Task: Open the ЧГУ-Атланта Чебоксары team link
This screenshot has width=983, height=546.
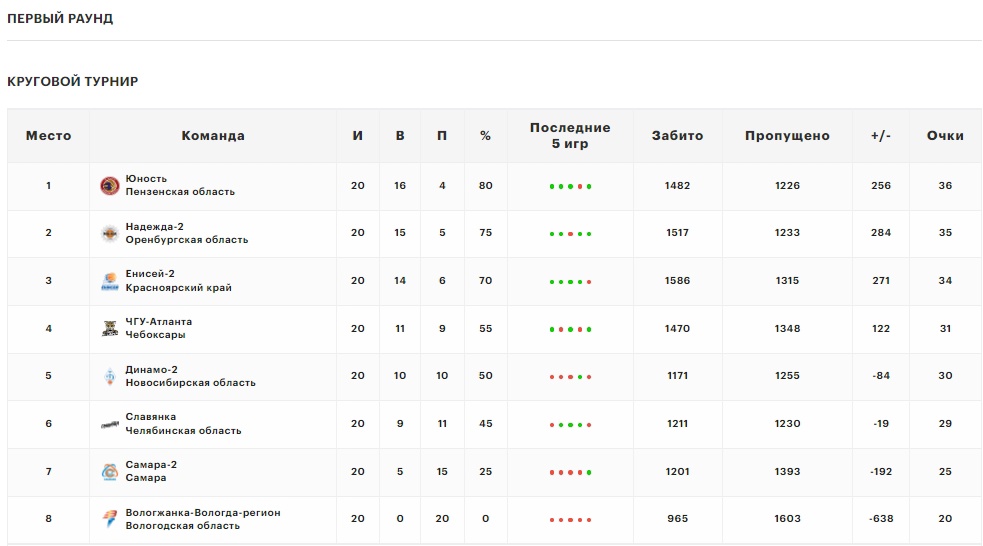Action: [159, 328]
